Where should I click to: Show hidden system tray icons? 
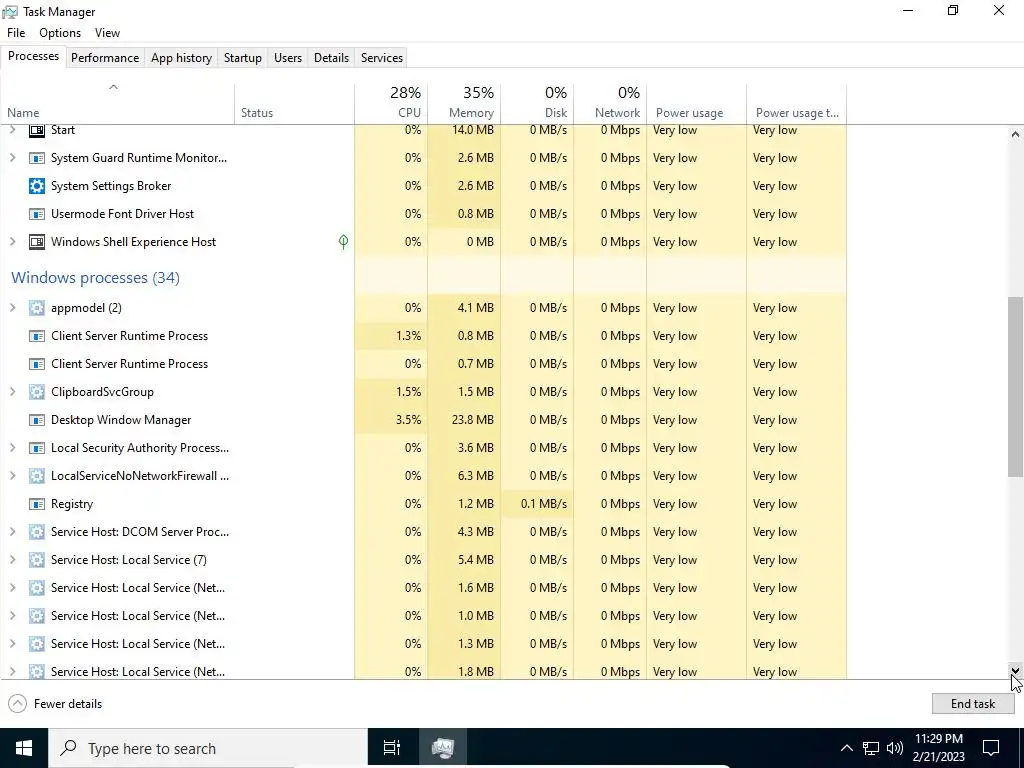click(x=846, y=748)
